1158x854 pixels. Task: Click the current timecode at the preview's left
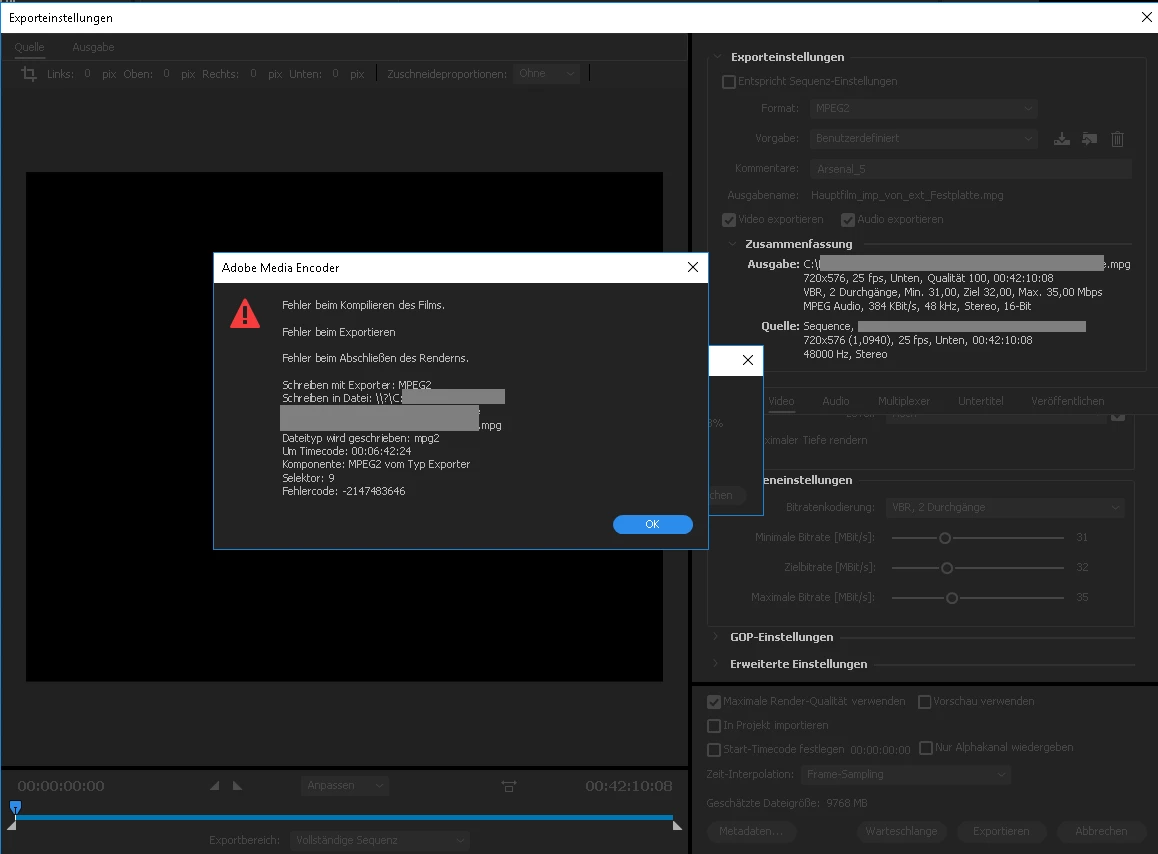pyautogui.click(x=61, y=786)
